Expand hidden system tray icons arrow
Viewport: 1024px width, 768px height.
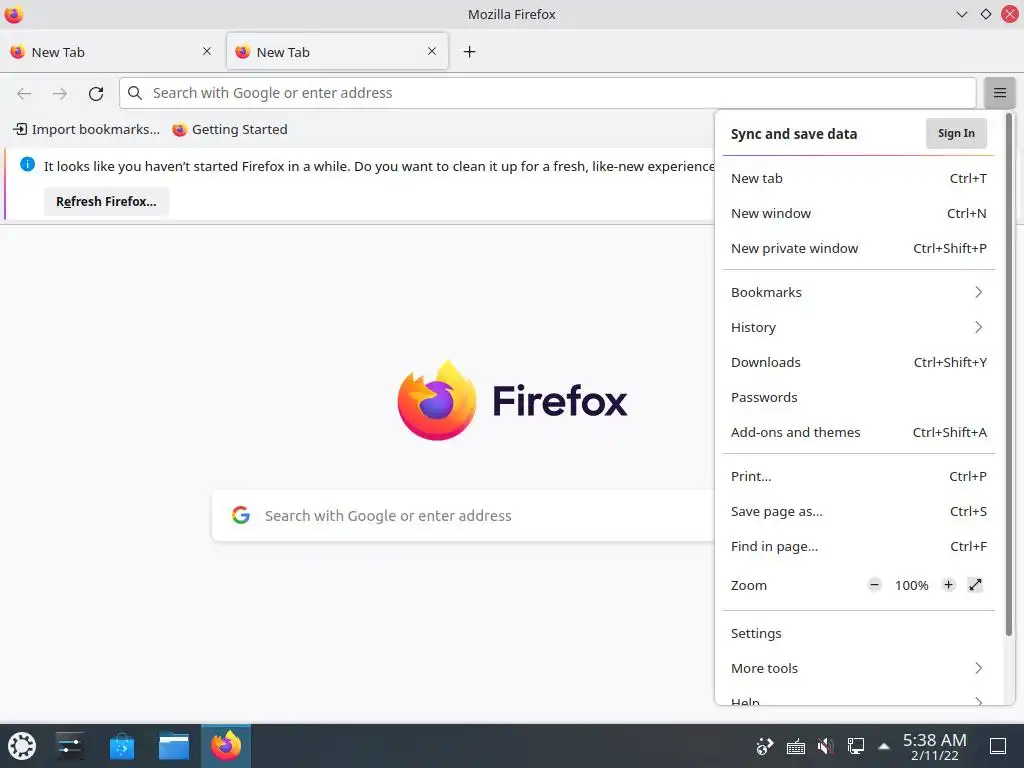tap(884, 746)
